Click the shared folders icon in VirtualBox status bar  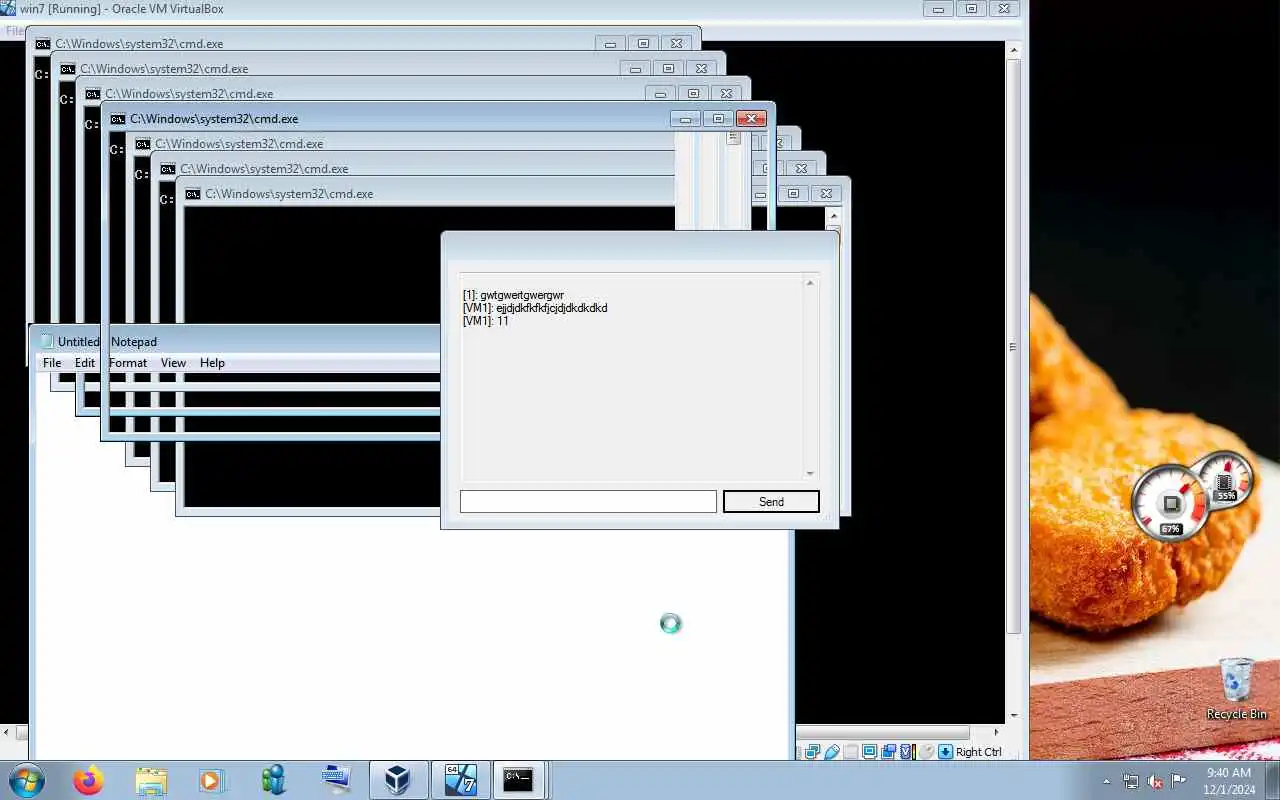(851, 752)
